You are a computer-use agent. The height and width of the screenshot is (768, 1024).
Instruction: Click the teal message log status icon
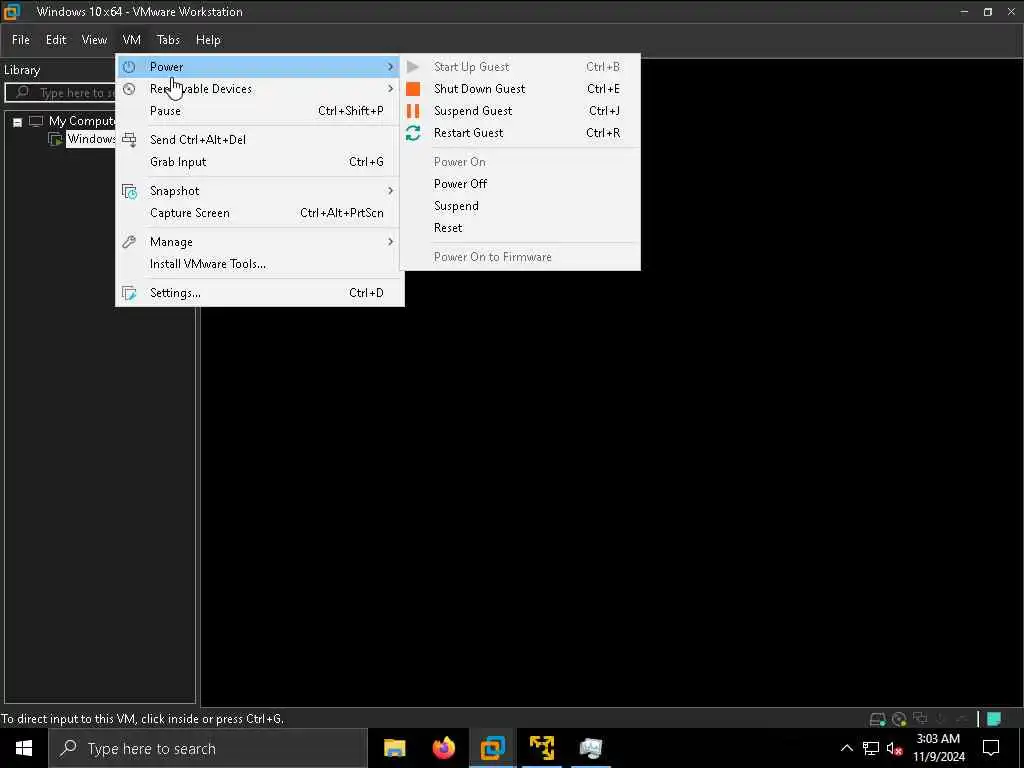coord(993,719)
